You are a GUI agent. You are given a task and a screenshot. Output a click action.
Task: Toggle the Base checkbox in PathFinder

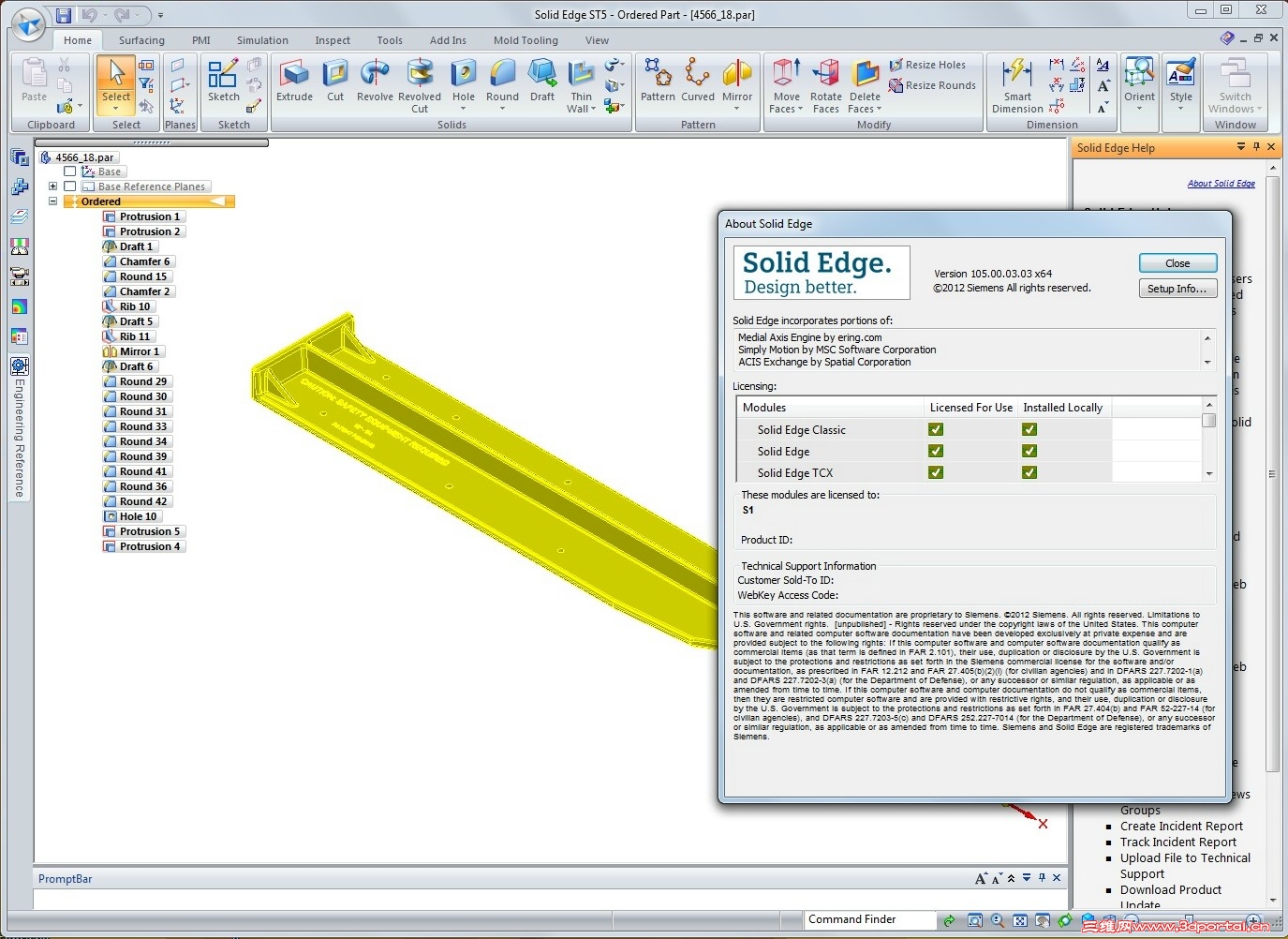[x=69, y=171]
